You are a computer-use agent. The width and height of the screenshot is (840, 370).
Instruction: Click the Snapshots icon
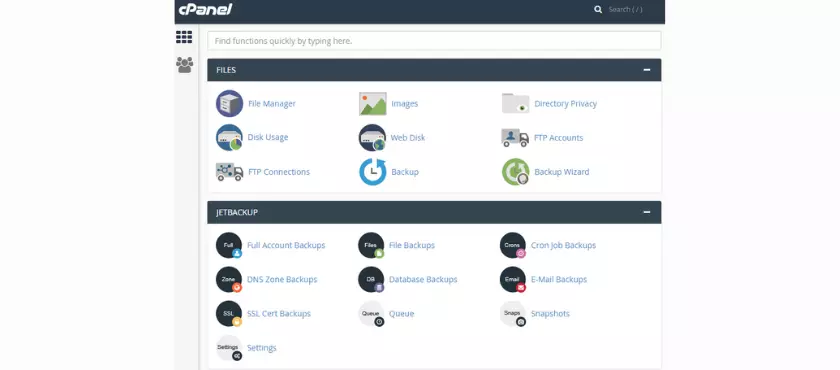click(513, 314)
